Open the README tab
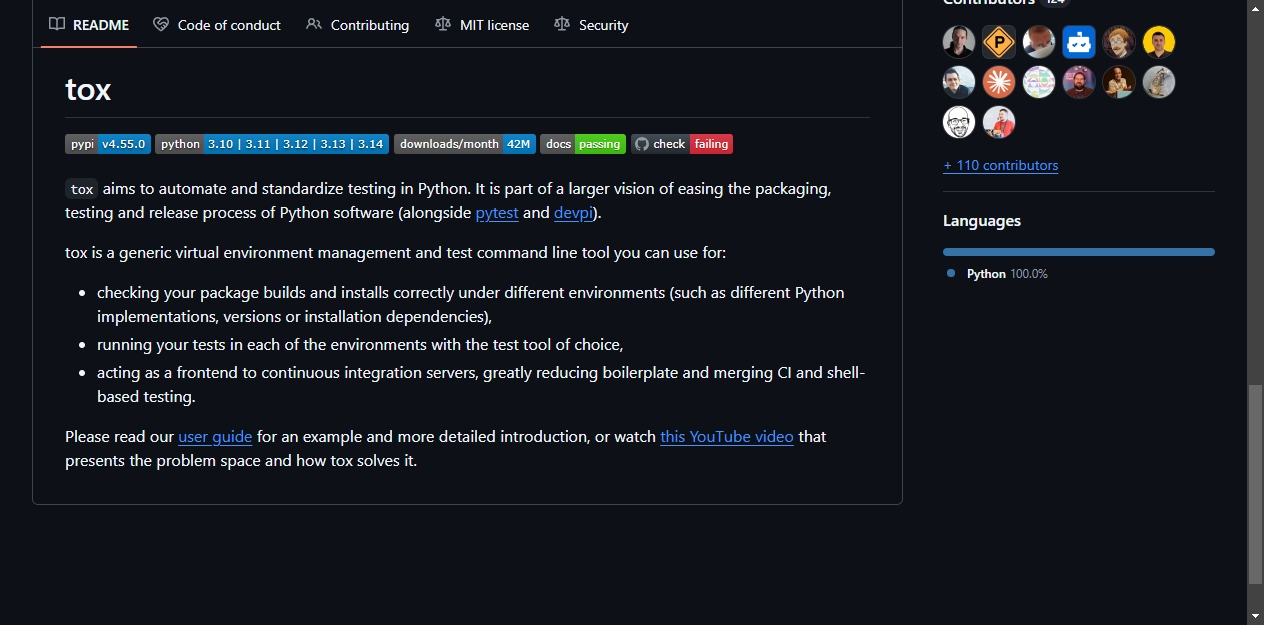This screenshot has height=625, width=1264. pos(89,25)
